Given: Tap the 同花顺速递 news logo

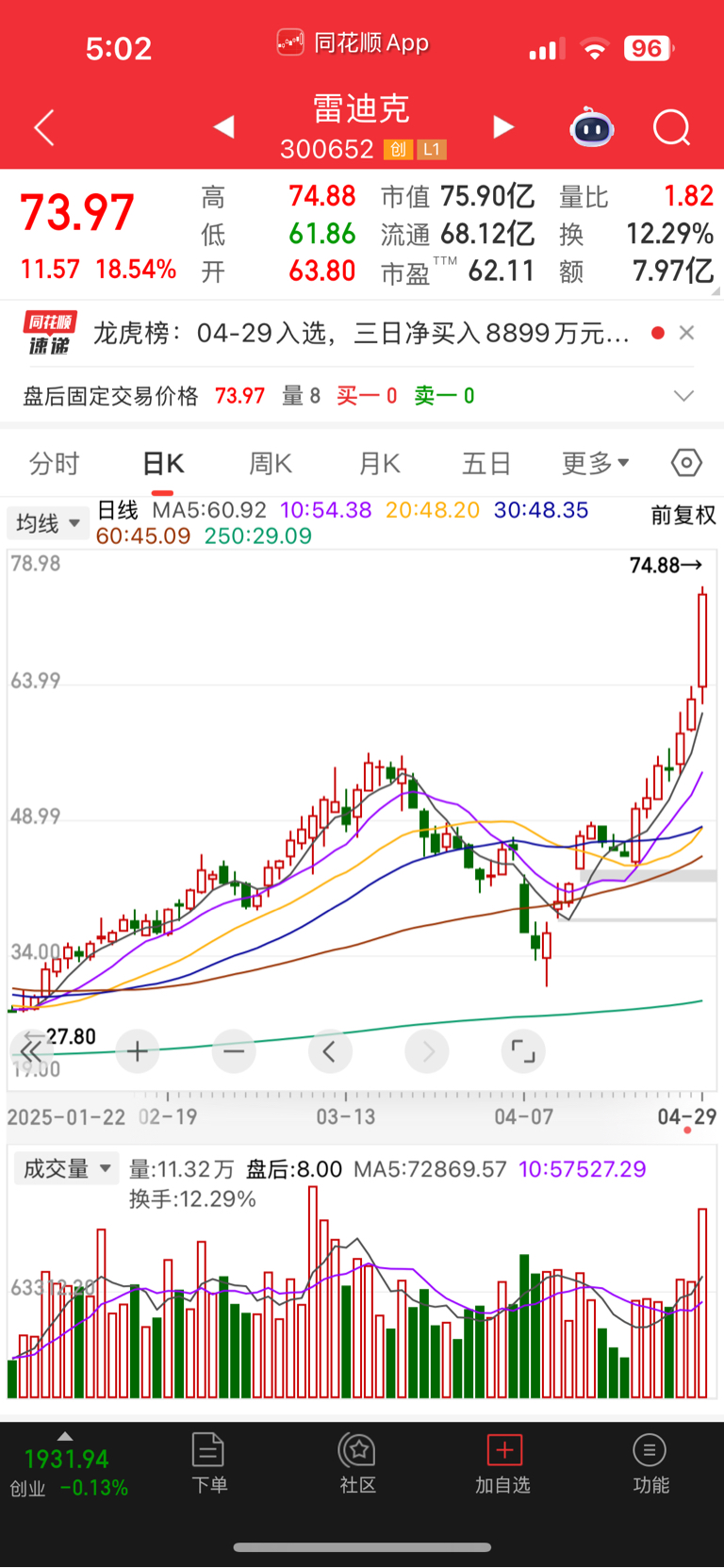Looking at the screenshot, I should coord(50,334).
